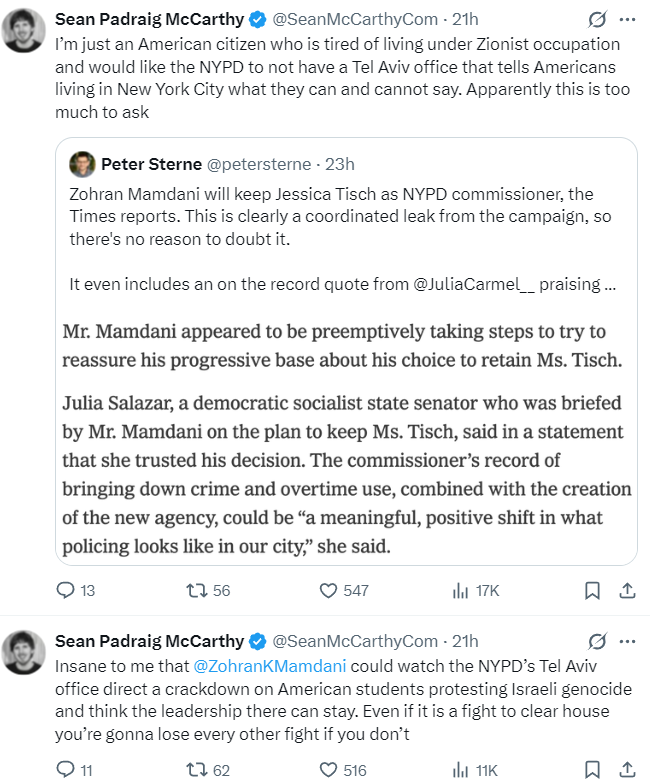The width and height of the screenshot is (650, 783).
Task: View analytics of tweet with 11K views
Action: (461, 769)
